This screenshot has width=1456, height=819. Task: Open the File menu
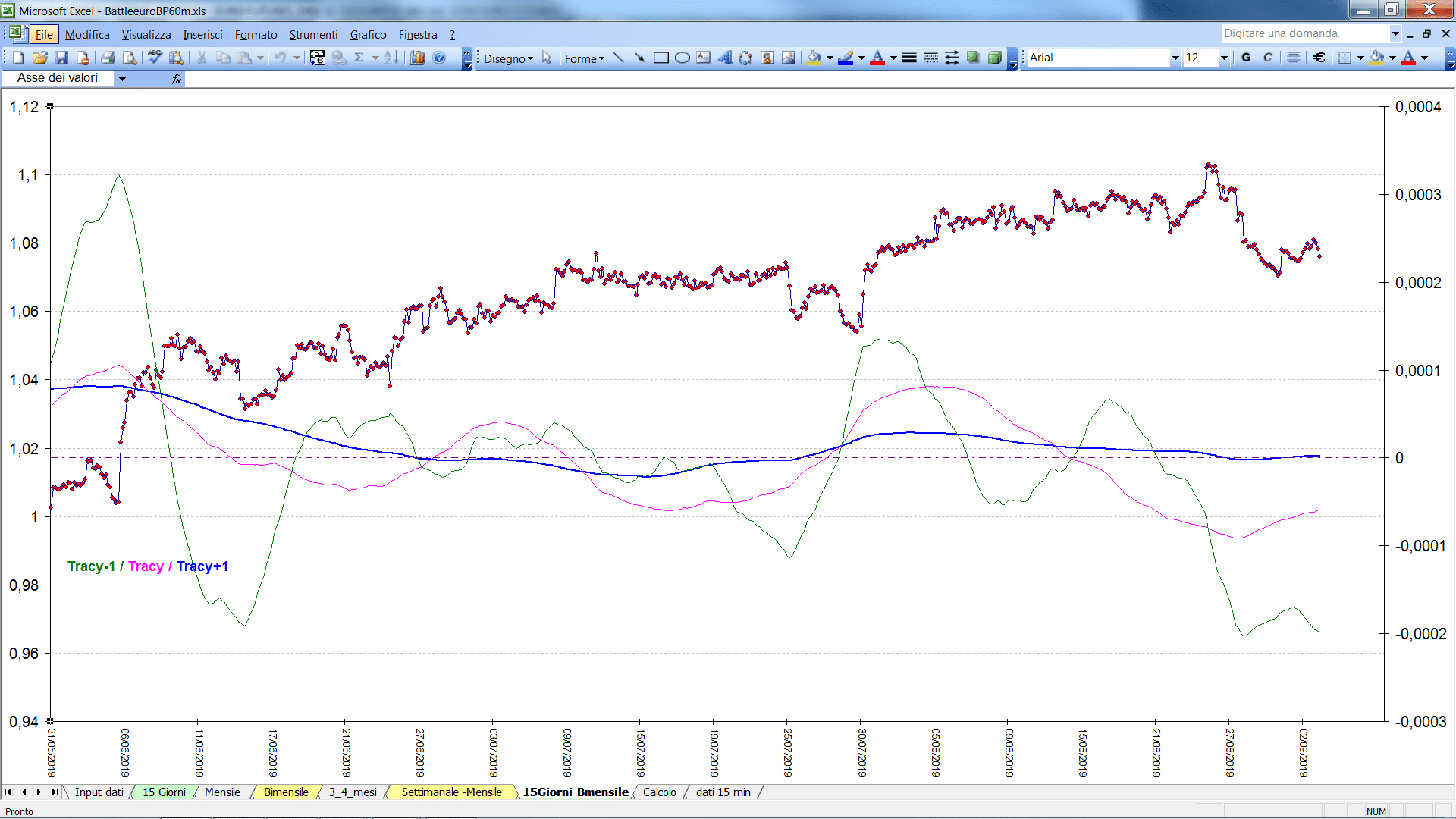44,34
